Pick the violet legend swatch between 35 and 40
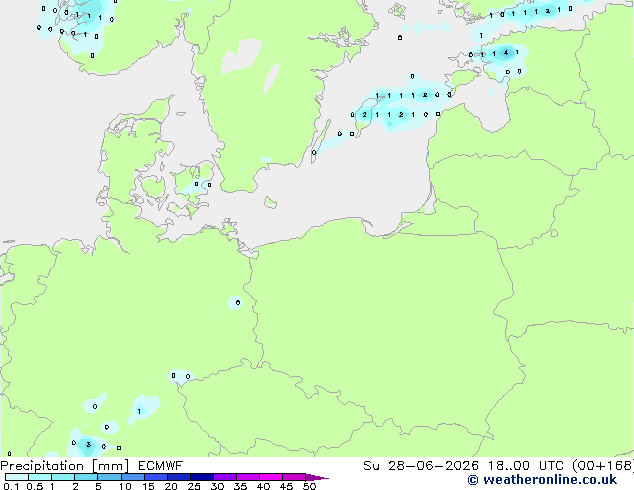The width and height of the screenshot is (634, 490). [x=248, y=477]
